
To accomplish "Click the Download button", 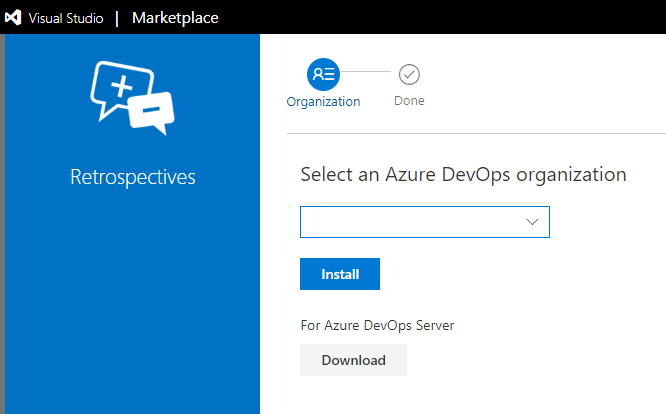I will 353,360.
